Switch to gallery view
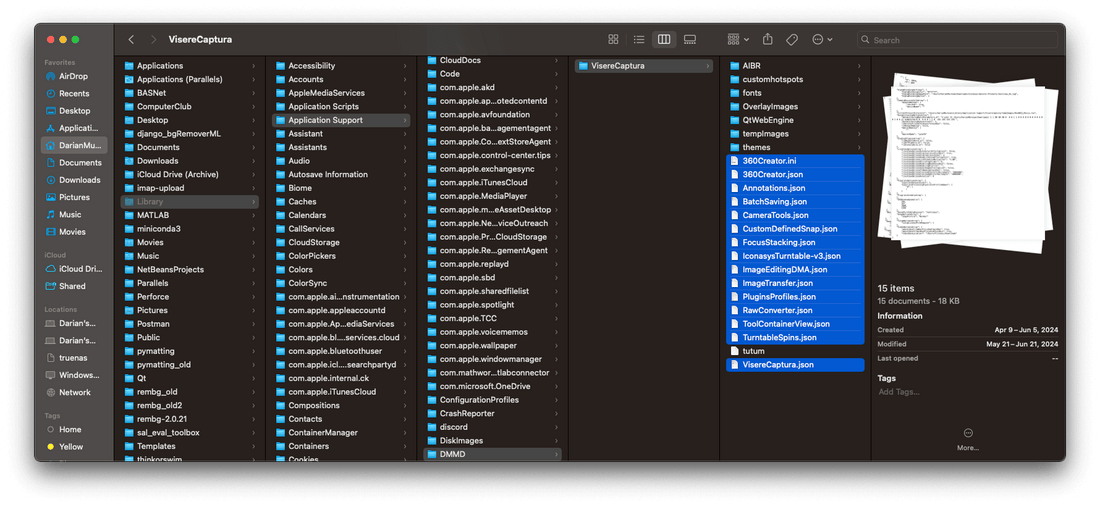This screenshot has width=1100, height=507. click(690, 40)
